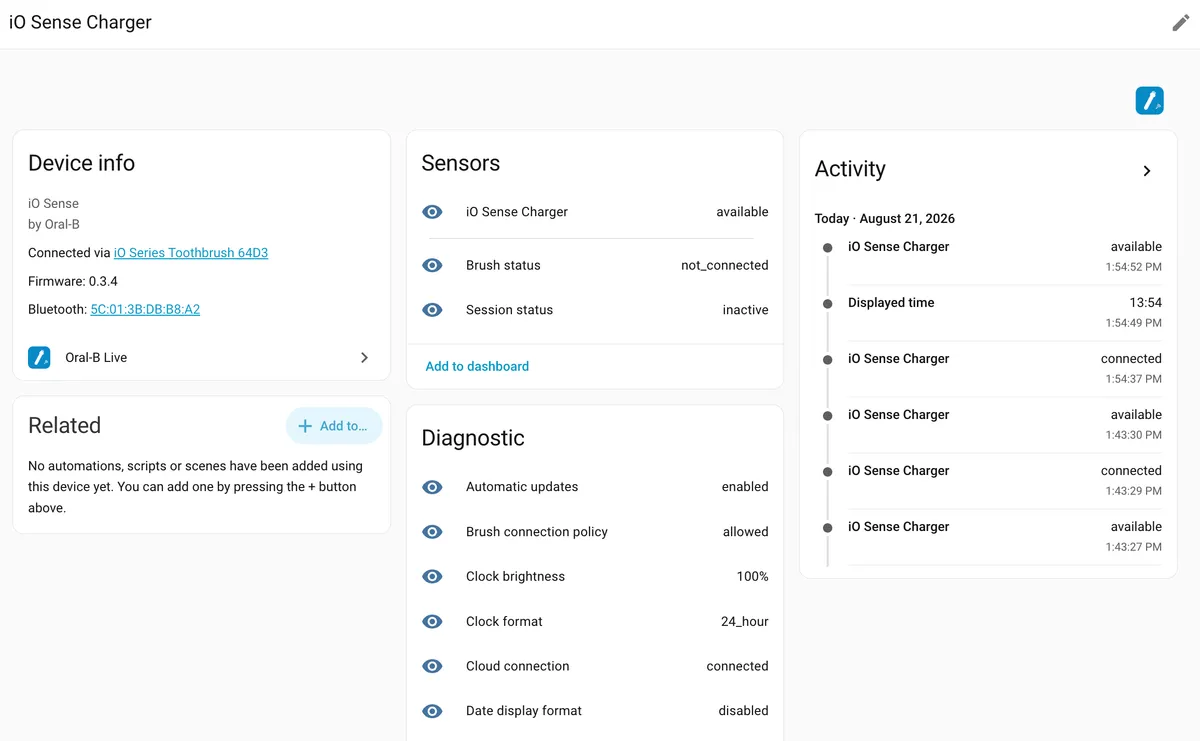Click the Add to… button in Related

(x=334, y=426)
